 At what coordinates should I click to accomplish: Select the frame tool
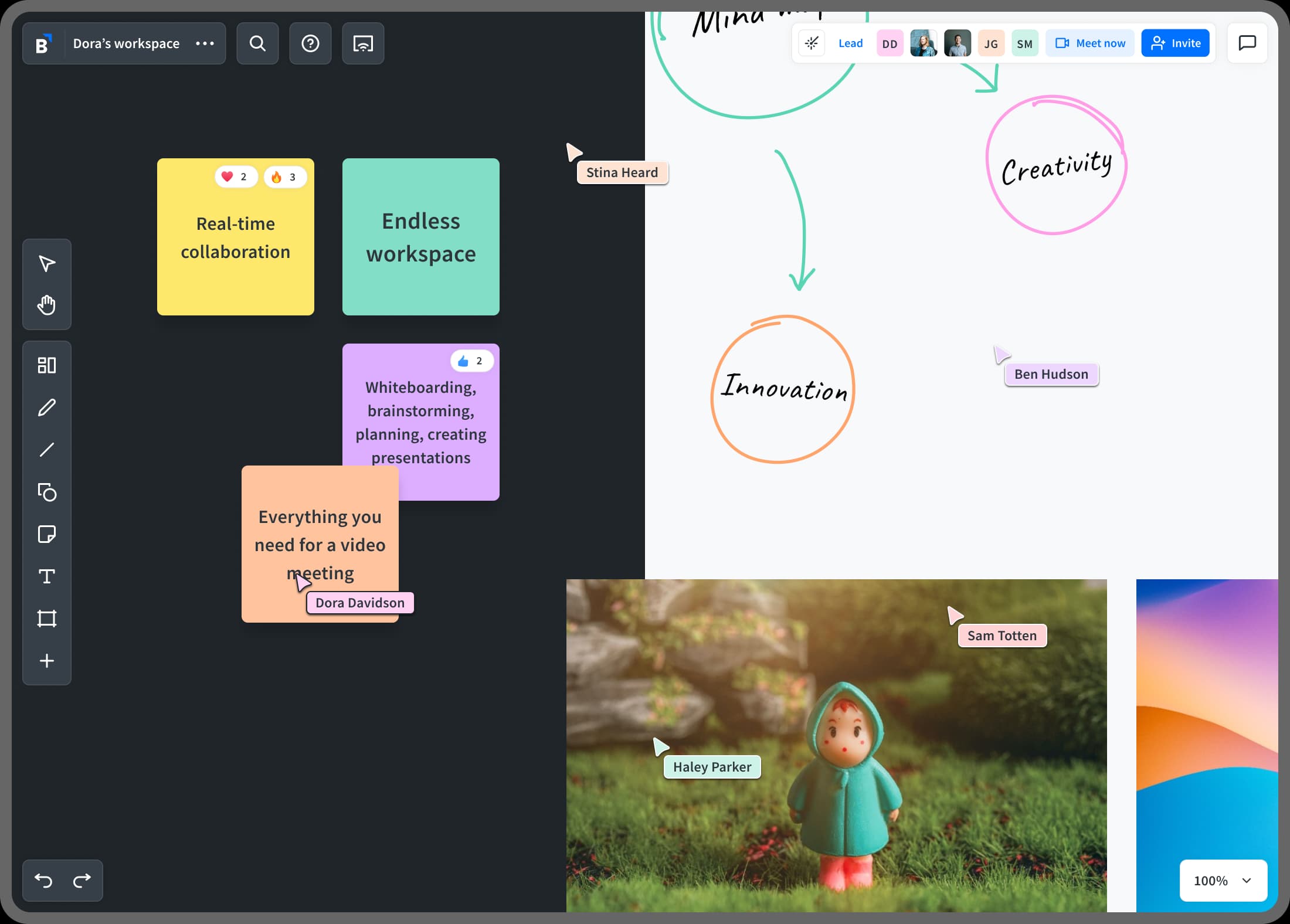click(x=47, y=619)
